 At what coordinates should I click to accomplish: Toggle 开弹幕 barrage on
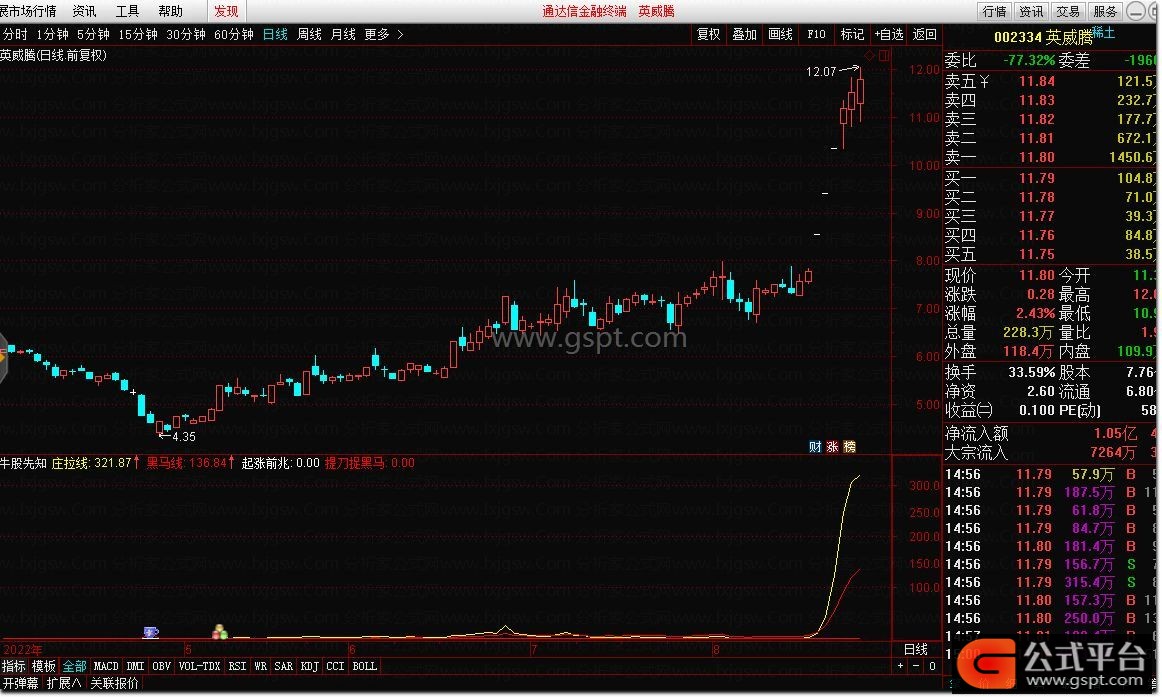click(20, 683)
